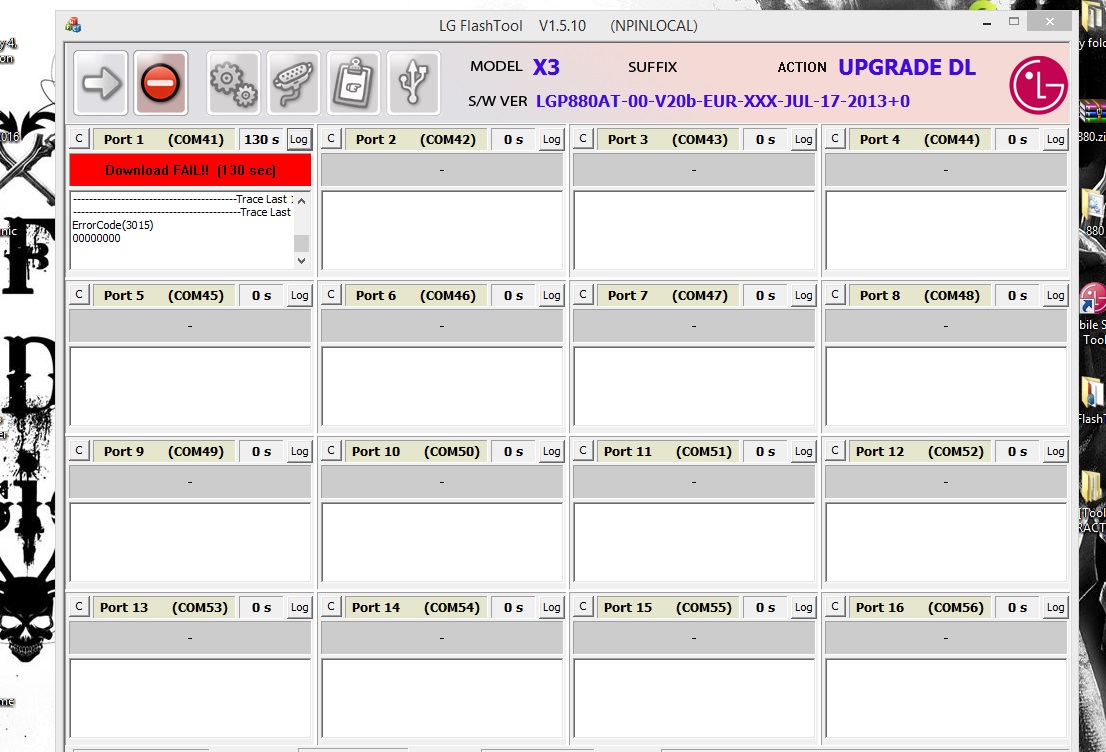Viewport: 1106px width, 752px height.
Task: Click the C button for Port 16
Action: 834,607
